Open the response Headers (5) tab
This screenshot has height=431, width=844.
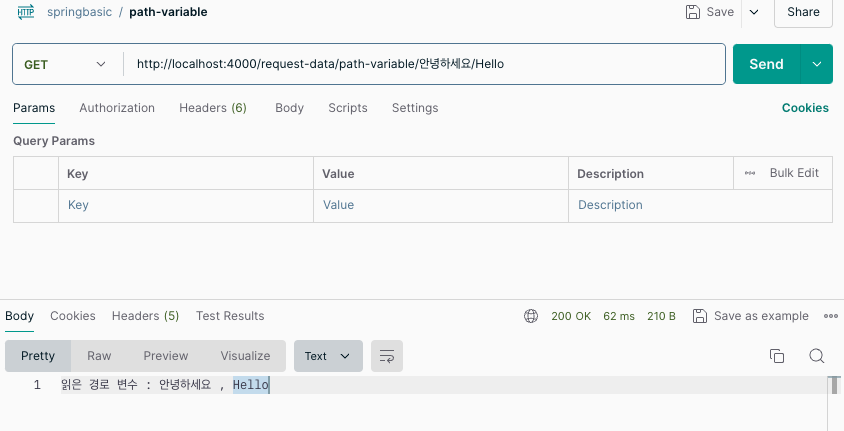tap(145, 316)
